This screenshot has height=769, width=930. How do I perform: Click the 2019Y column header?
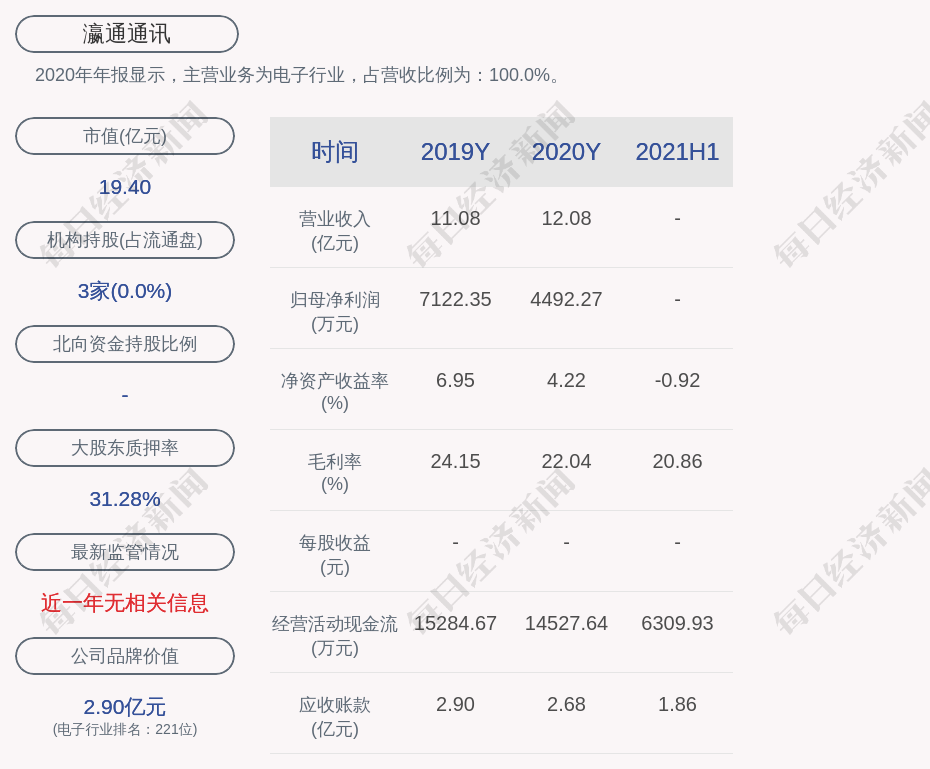455,152
